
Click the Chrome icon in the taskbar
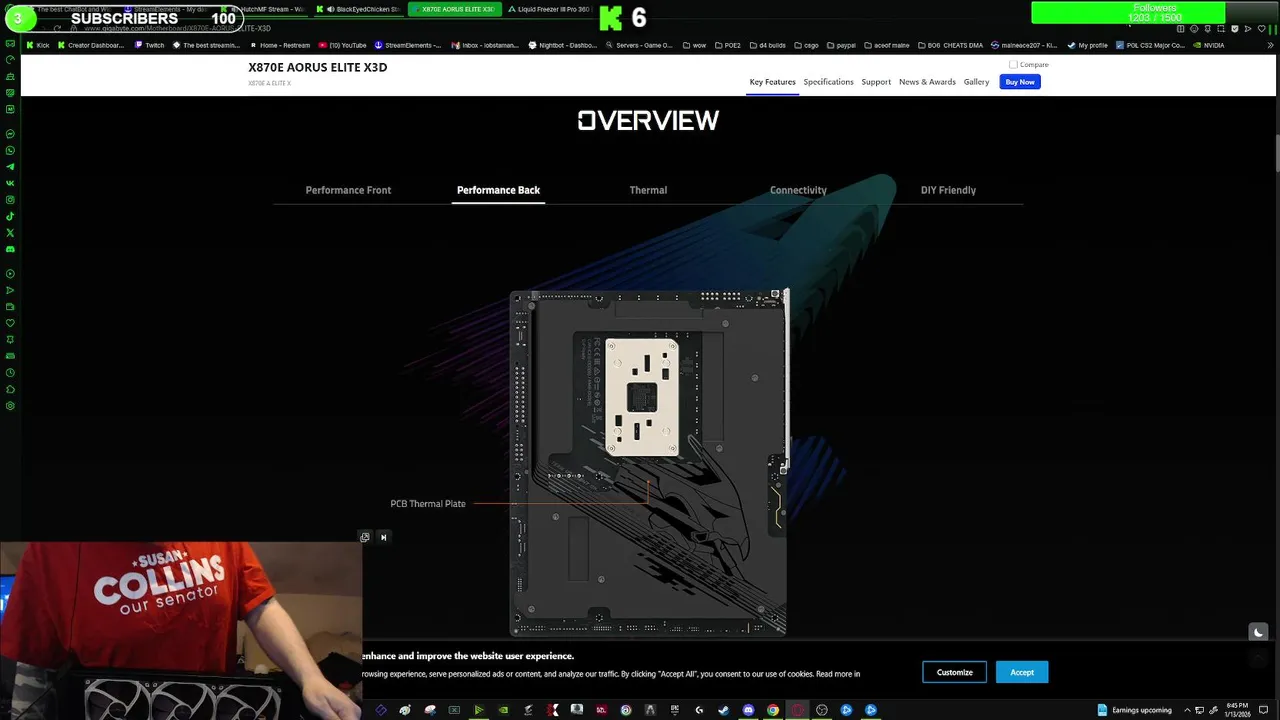click(x=773, y=710)
